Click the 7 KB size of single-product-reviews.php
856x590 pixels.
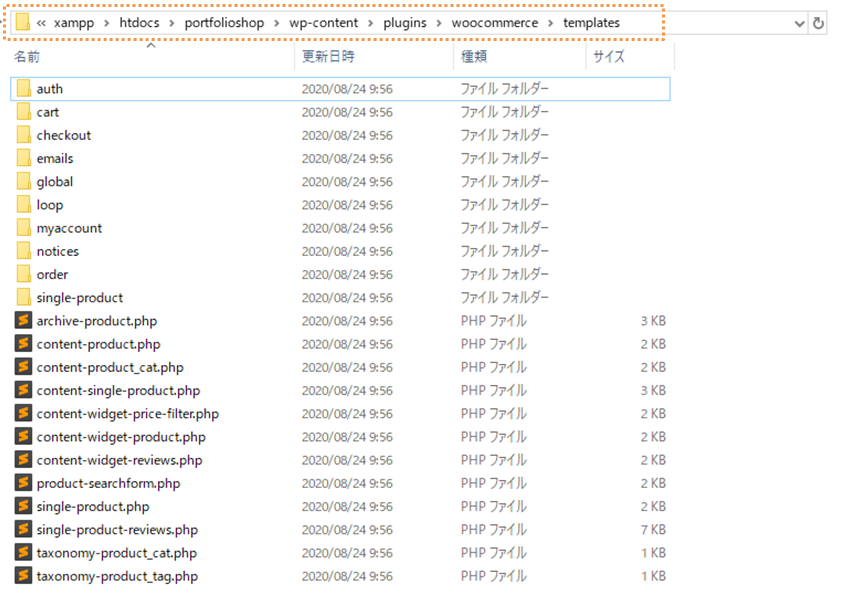pyautogui.click(x=653, y=529)
